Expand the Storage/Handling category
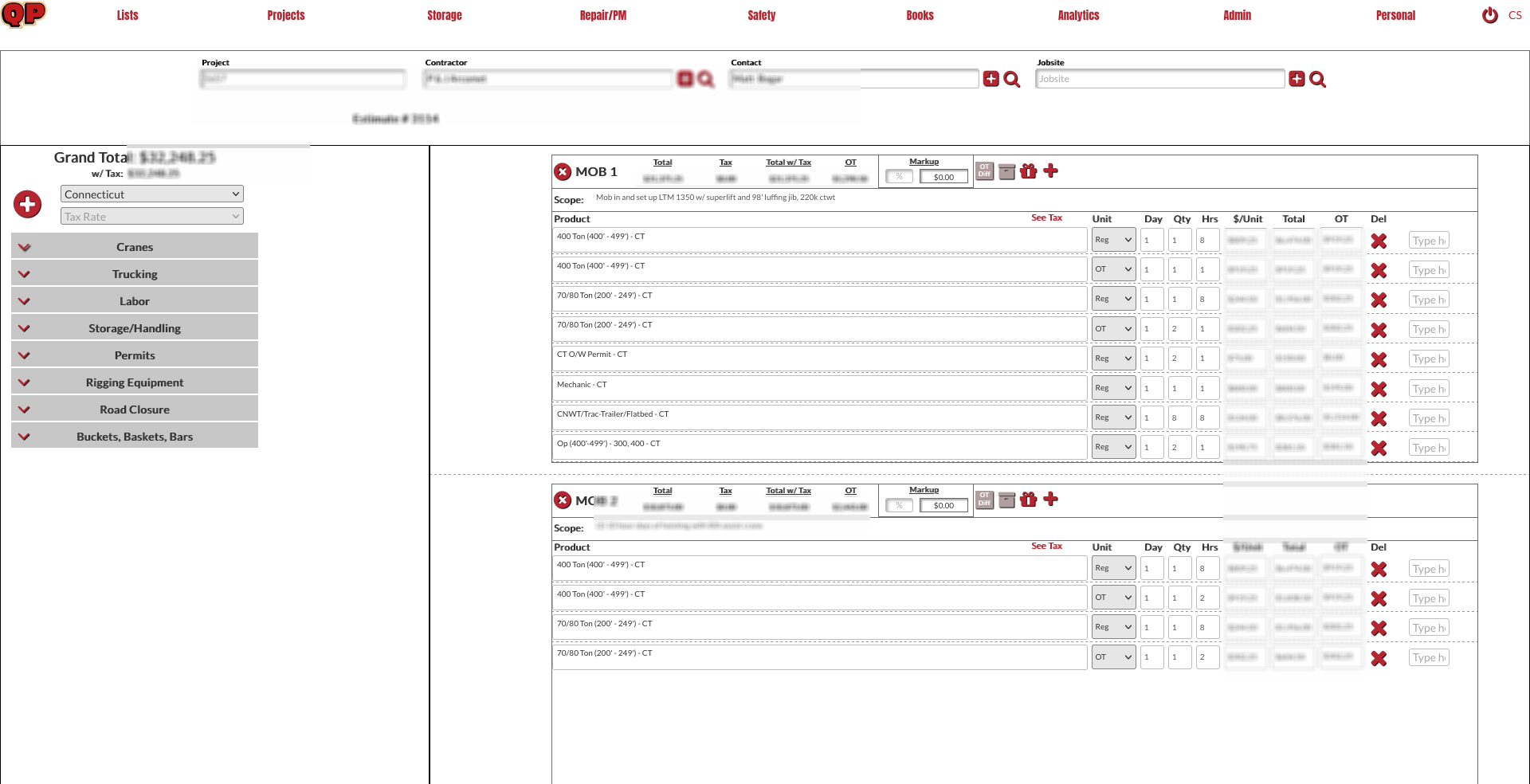 pyautogui.click(x=135, y=327)
